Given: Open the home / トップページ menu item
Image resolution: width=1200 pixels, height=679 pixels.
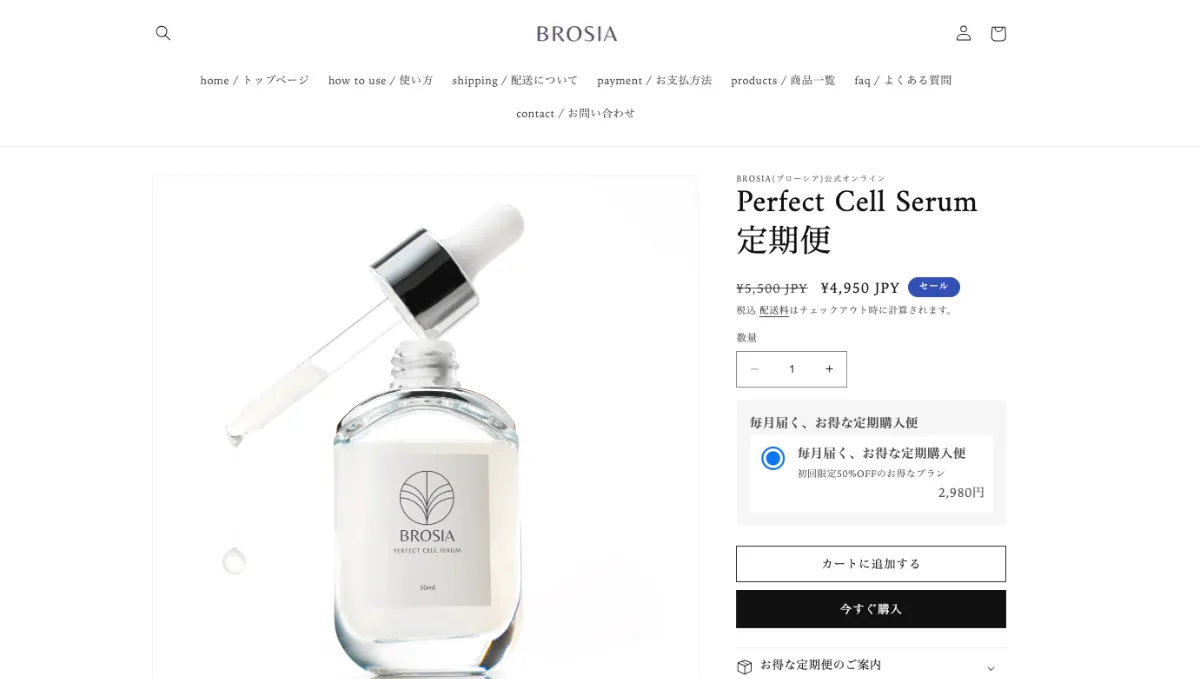Looking at the screenshot, I should [254, 80].
